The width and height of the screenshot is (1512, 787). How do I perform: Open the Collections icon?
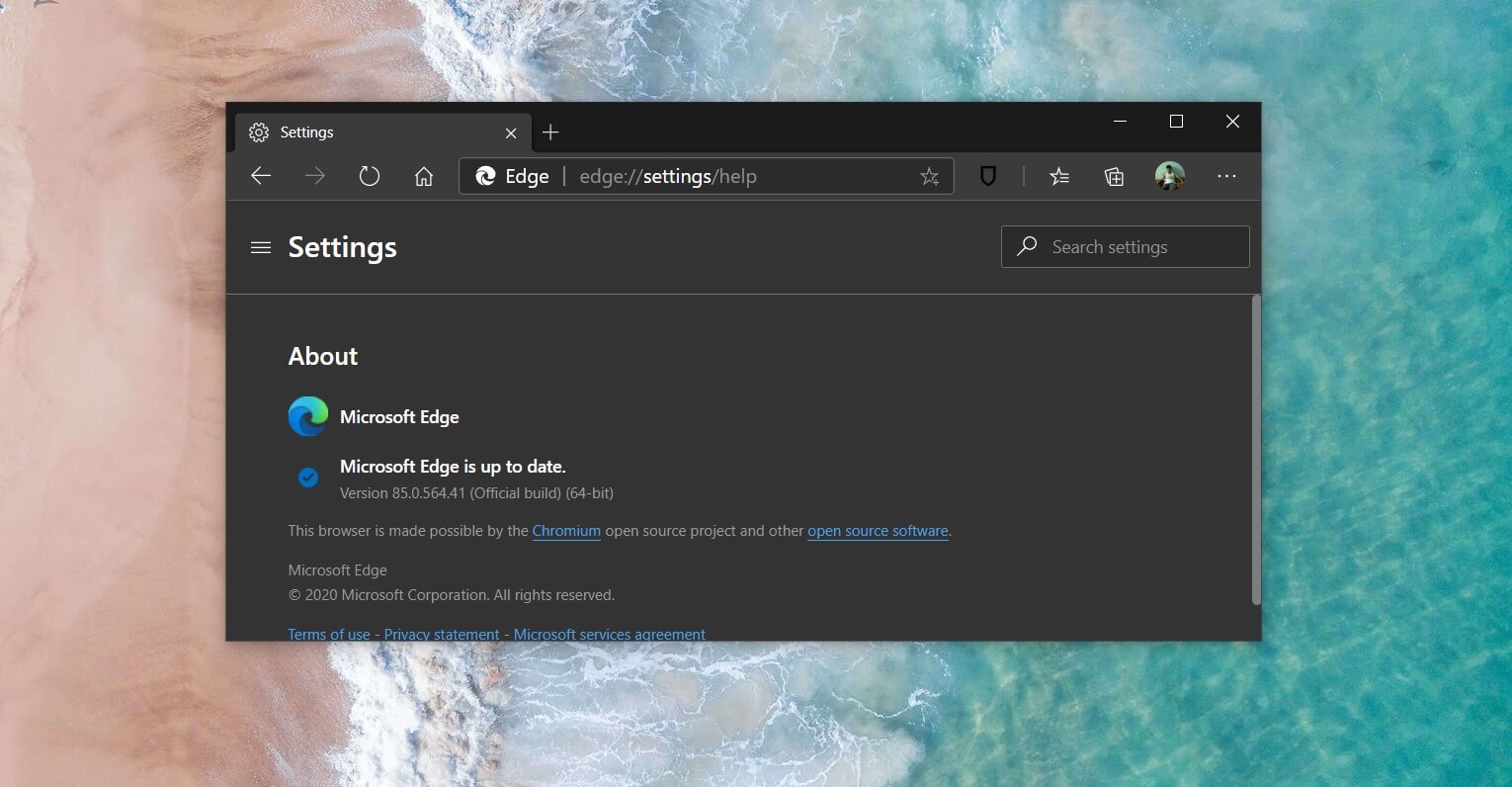pos(1114,176)
